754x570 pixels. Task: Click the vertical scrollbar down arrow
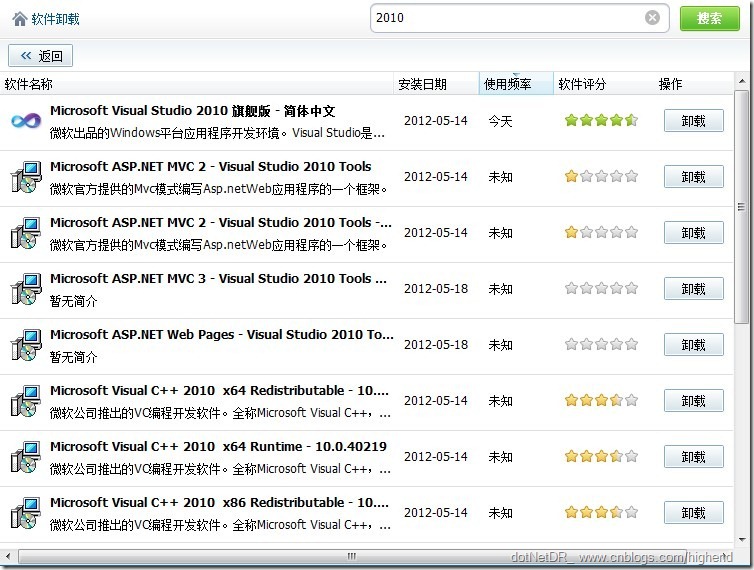click(x=741, y=539)
